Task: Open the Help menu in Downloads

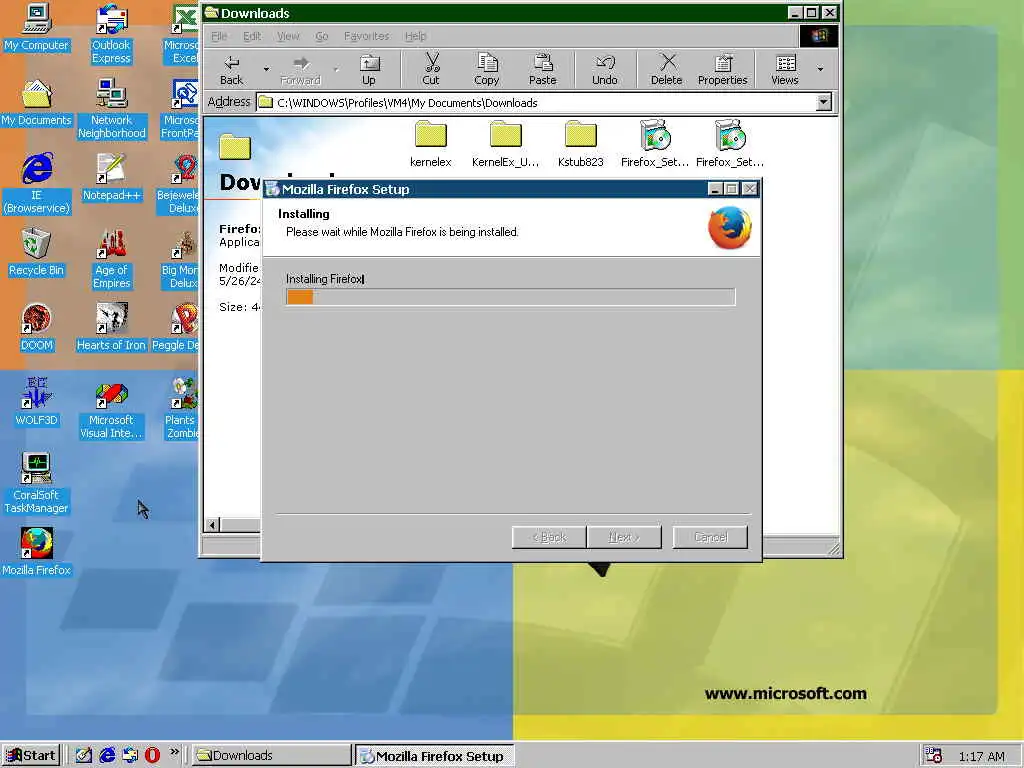Action: (x=415, y=36)
